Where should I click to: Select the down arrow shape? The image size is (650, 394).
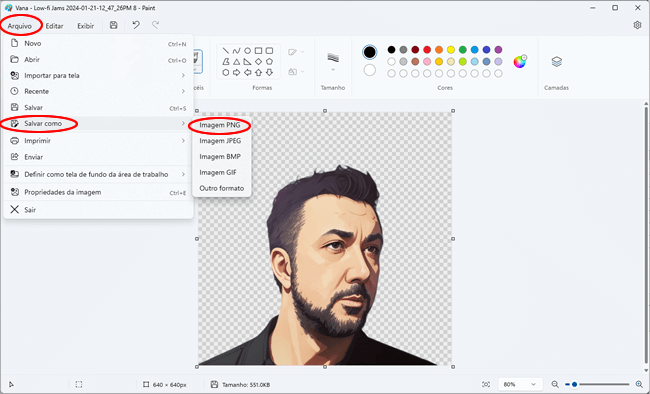tap(269, 73)
